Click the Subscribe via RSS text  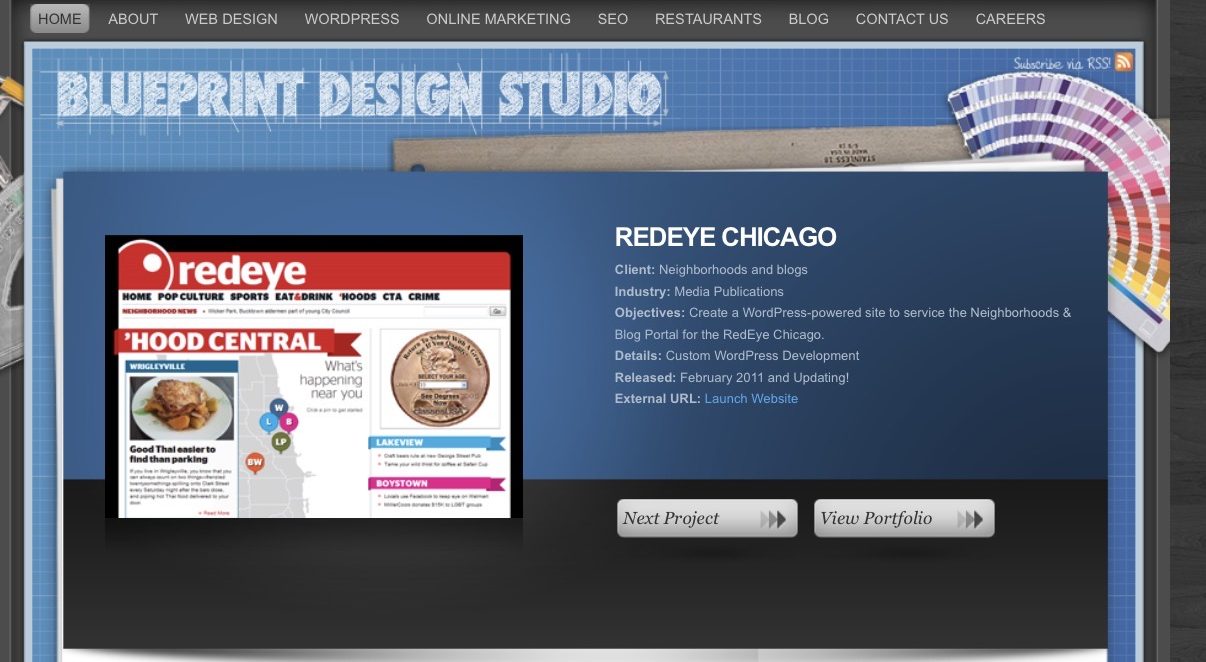[x=1062, y=63]
